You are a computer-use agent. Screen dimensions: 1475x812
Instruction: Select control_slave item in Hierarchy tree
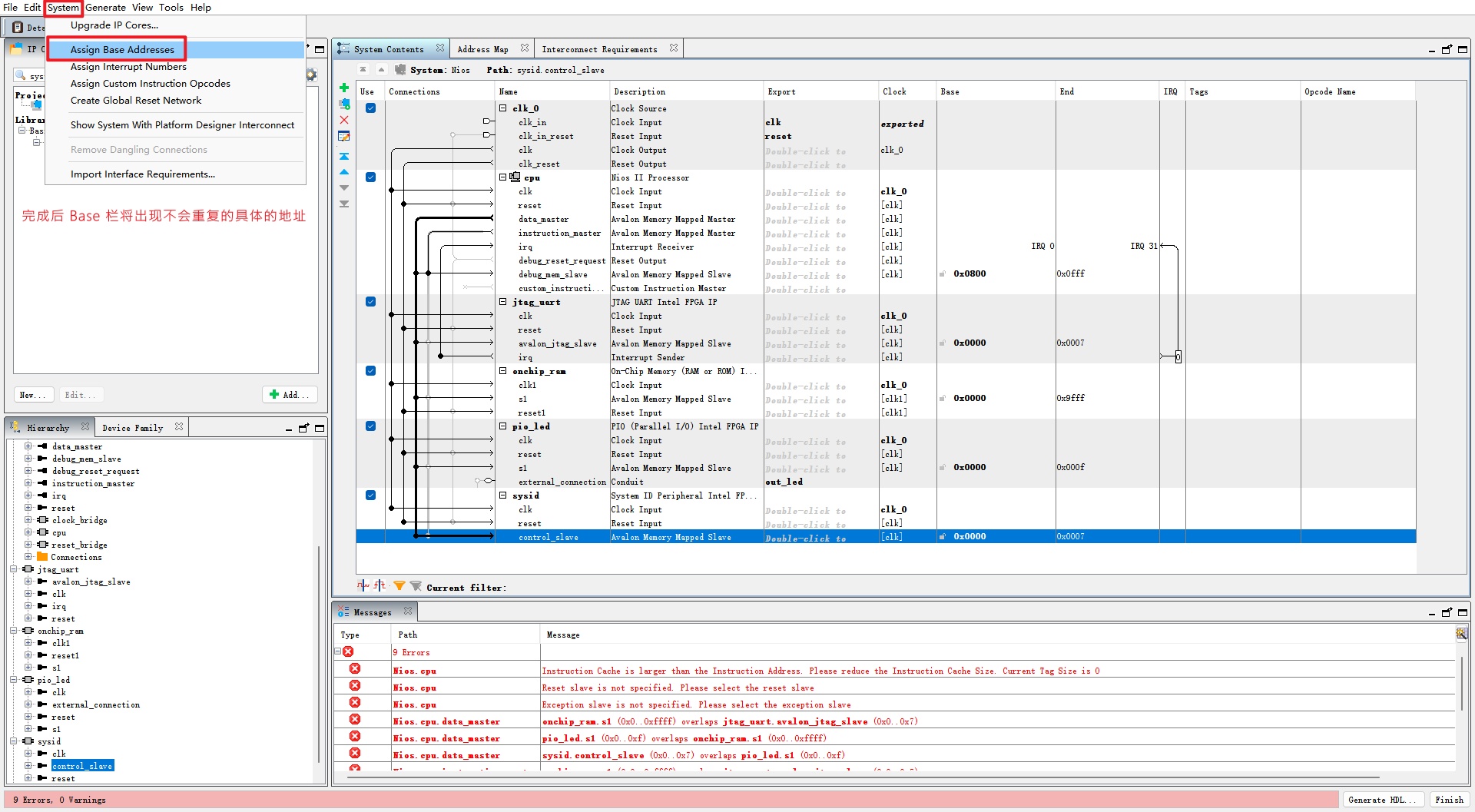(82, 766)
